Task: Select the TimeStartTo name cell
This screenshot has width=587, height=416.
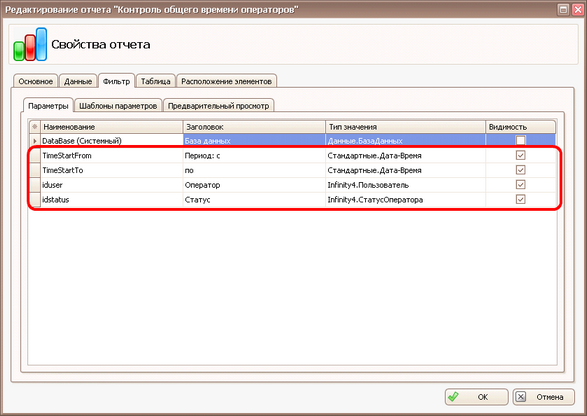Action: pyautogui.click(x=112, y=170)
